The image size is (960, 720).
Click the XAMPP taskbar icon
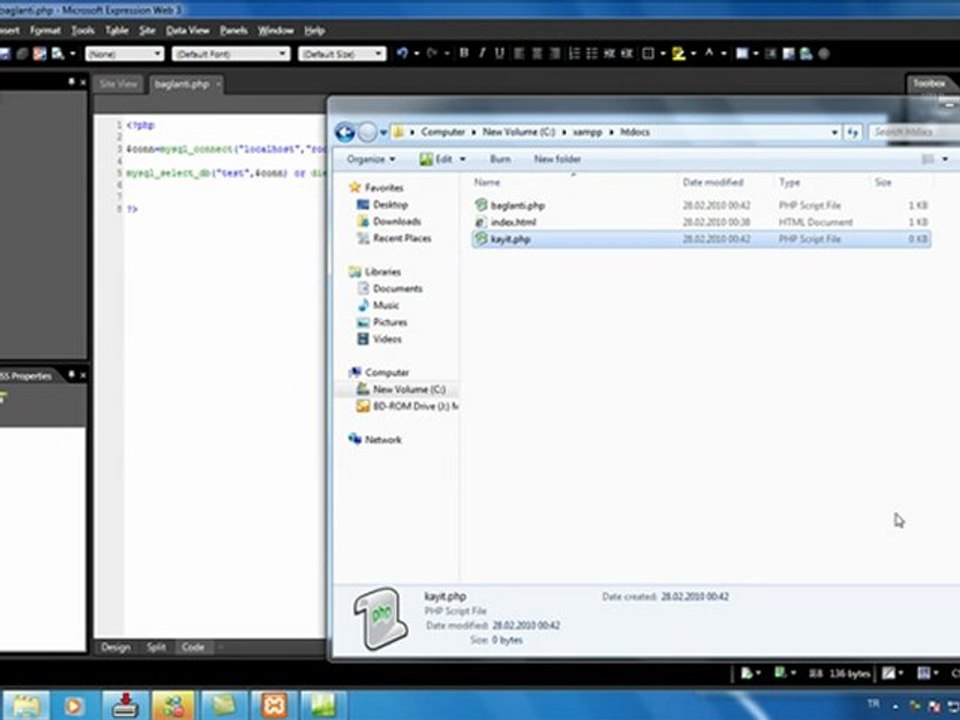[274, 706]
